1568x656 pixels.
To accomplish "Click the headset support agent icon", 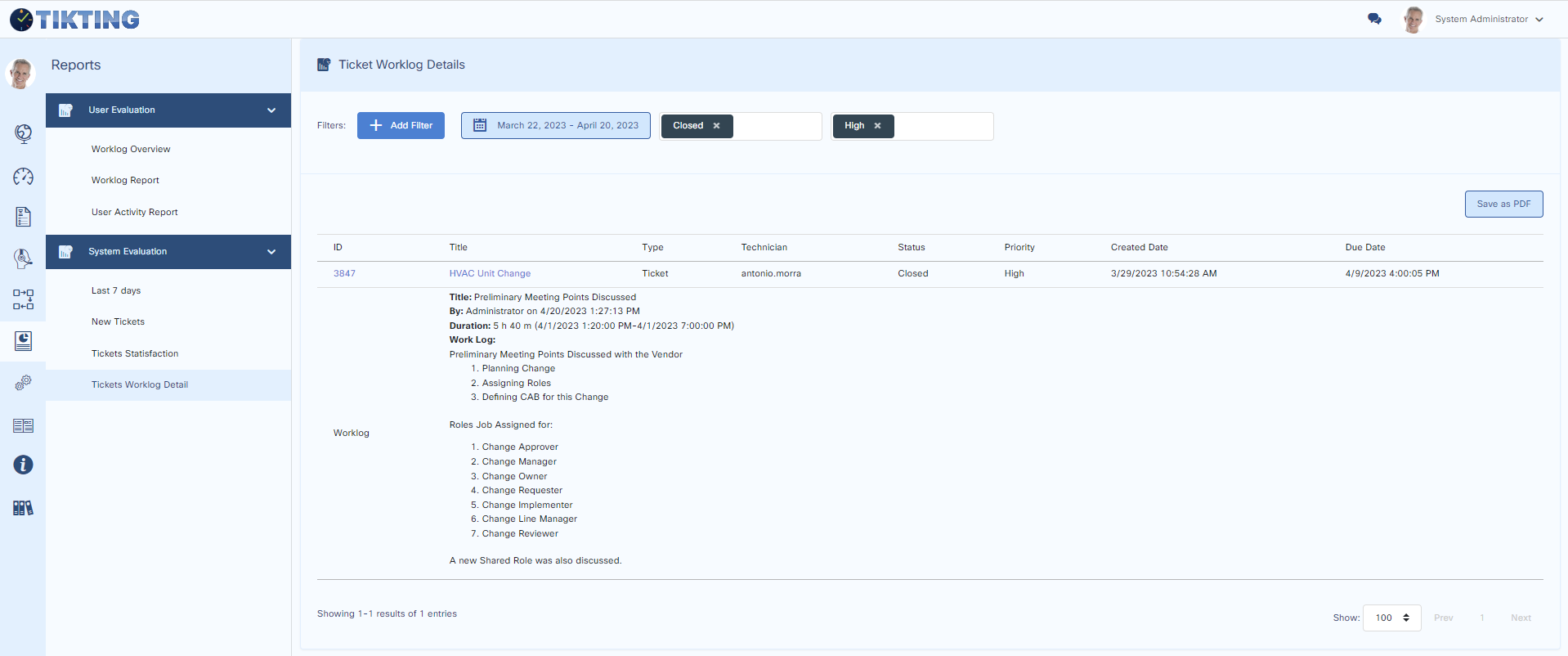I will (x=23, y=258).
